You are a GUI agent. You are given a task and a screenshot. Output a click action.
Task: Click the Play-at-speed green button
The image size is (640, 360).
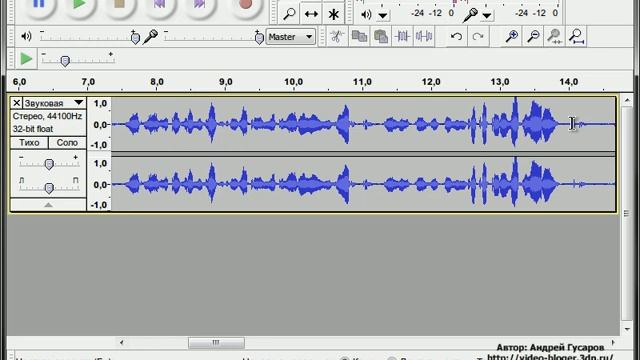tap(26, 59)
